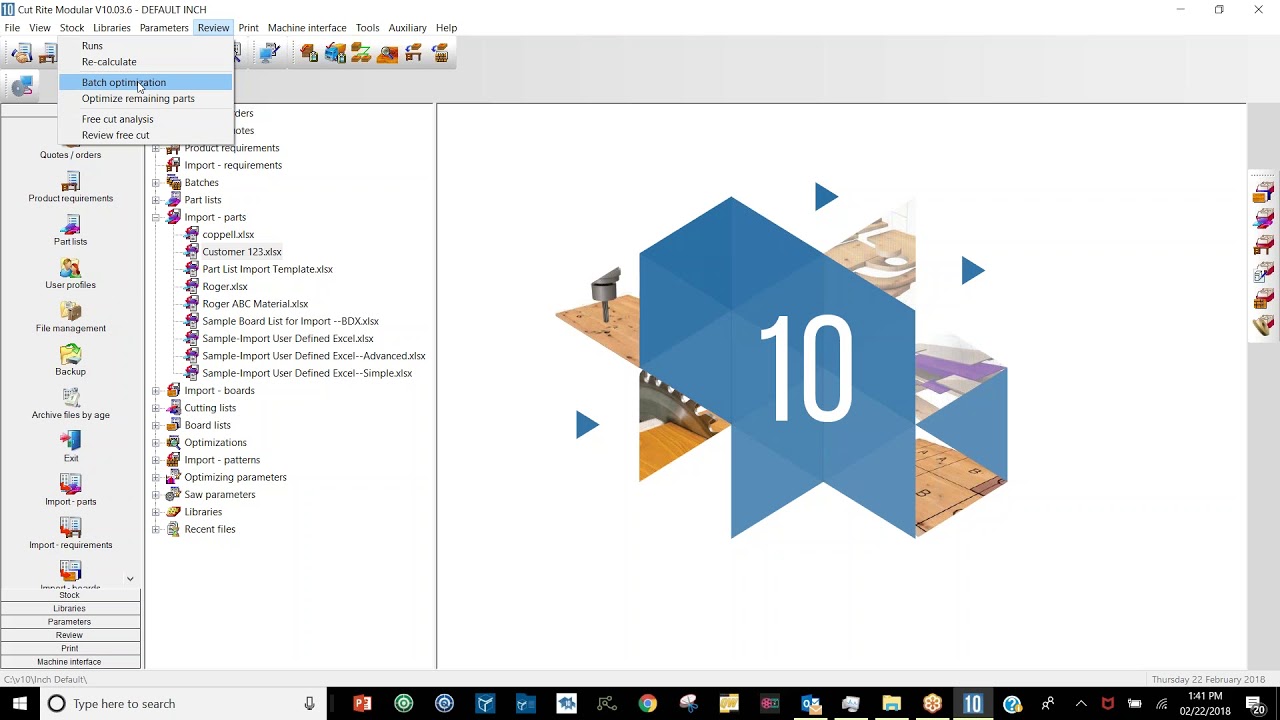Expand the Saw parameters tree node

pyautogui.click(x=156, y=495)
